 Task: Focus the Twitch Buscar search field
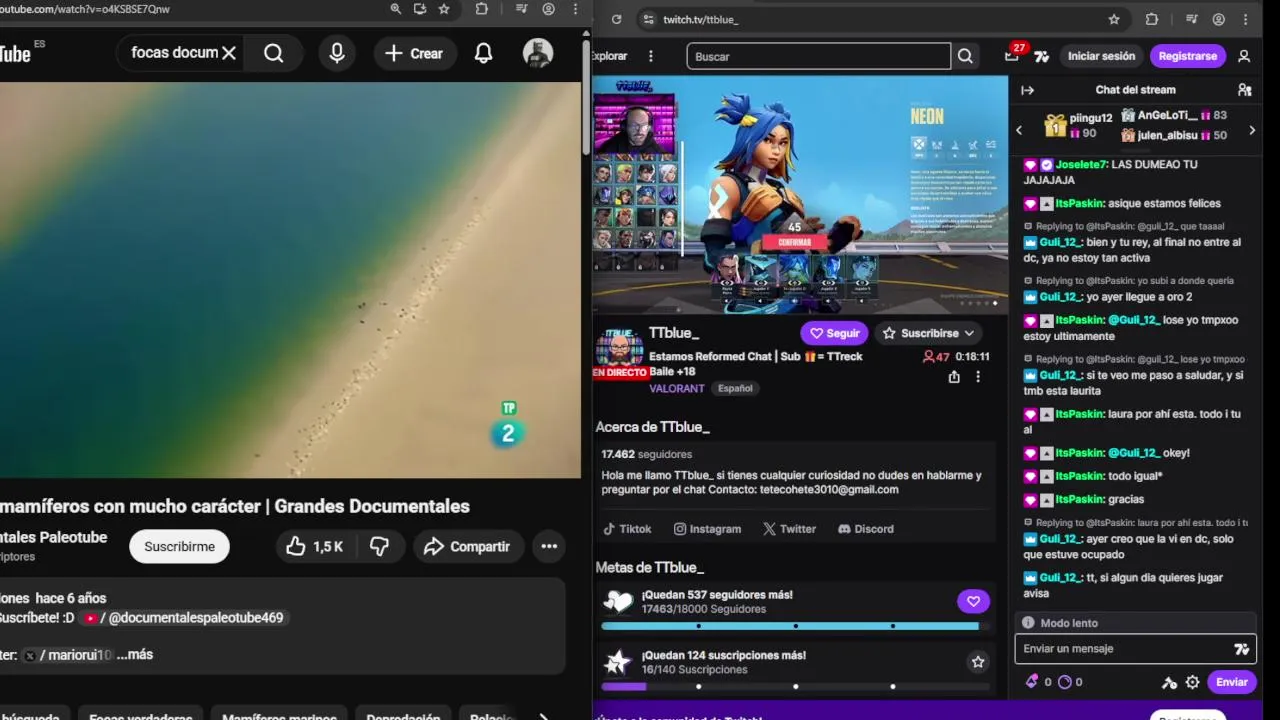pyautogui.click(x=818, y=56)
